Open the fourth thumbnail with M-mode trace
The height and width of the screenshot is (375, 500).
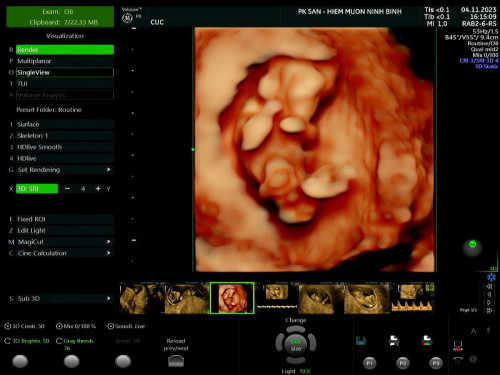click(x=277, y=298)
